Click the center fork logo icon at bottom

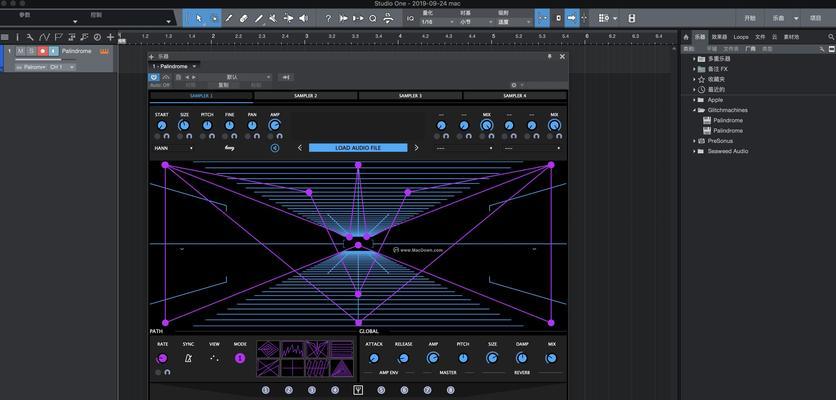click(x=358, y=390)
